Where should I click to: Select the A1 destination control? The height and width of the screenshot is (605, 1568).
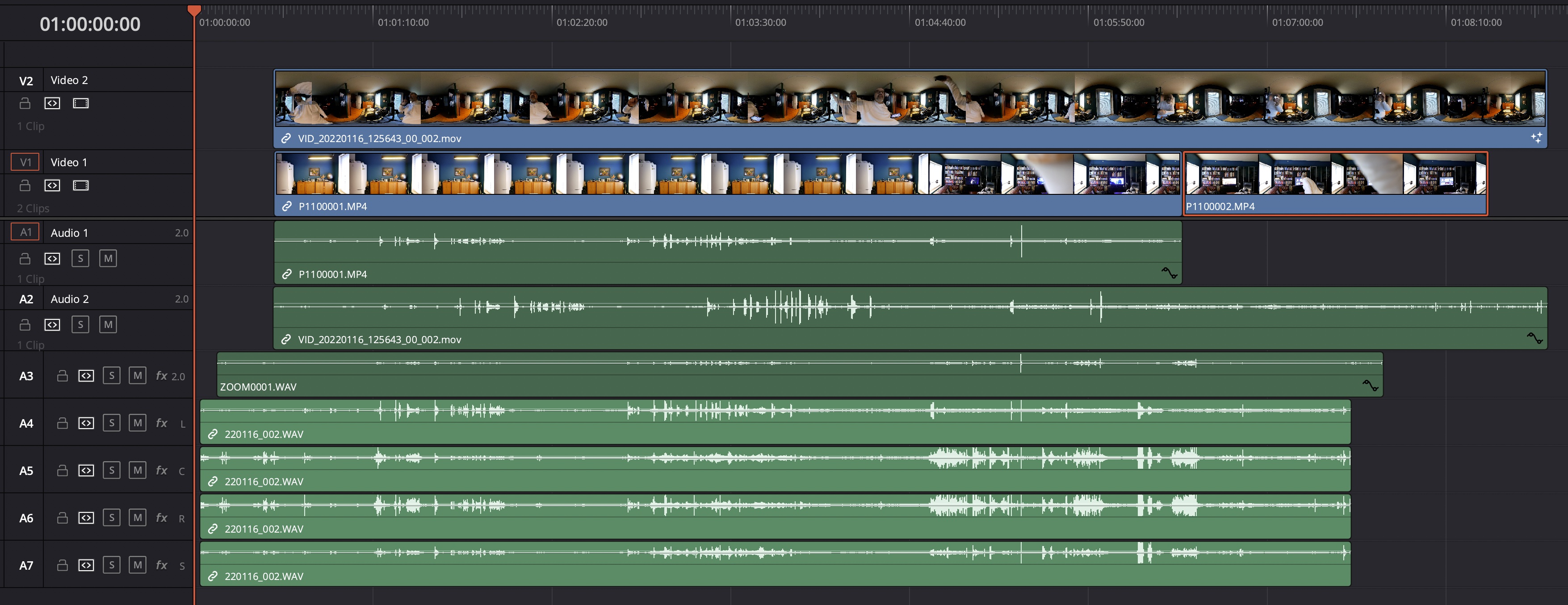tap(25, 232)
